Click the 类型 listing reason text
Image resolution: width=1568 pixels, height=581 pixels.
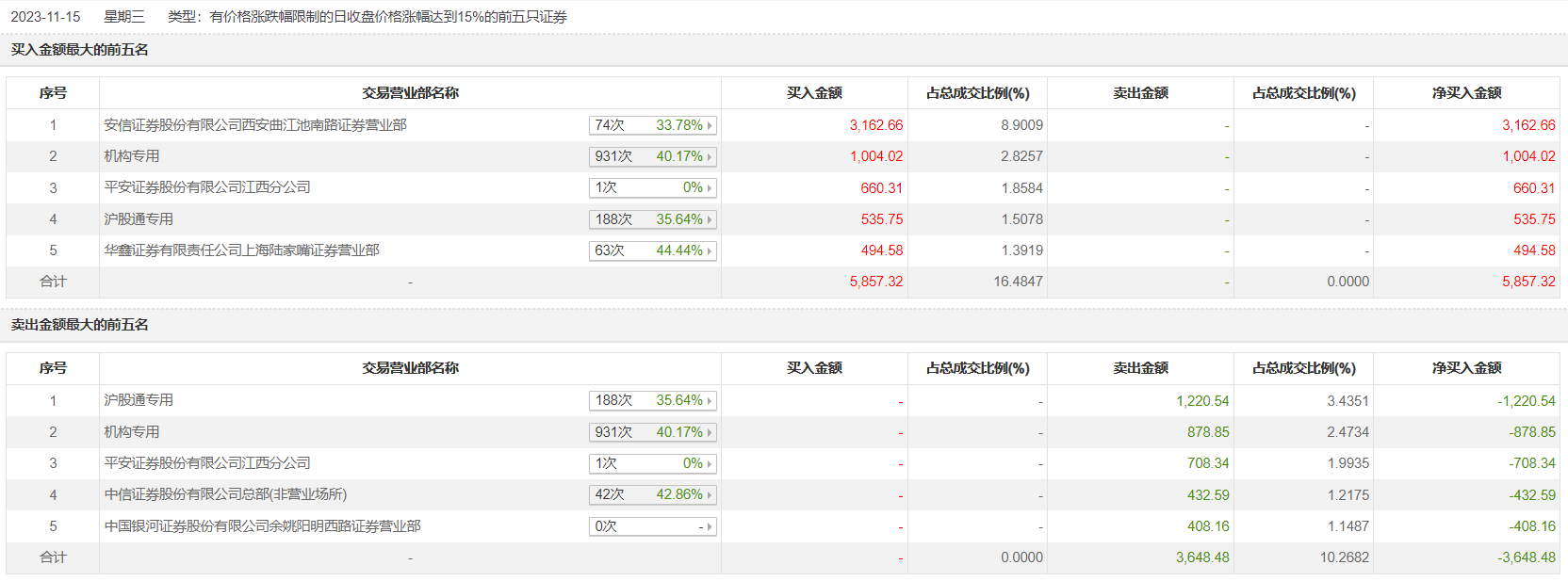click(x=367, y=17)
